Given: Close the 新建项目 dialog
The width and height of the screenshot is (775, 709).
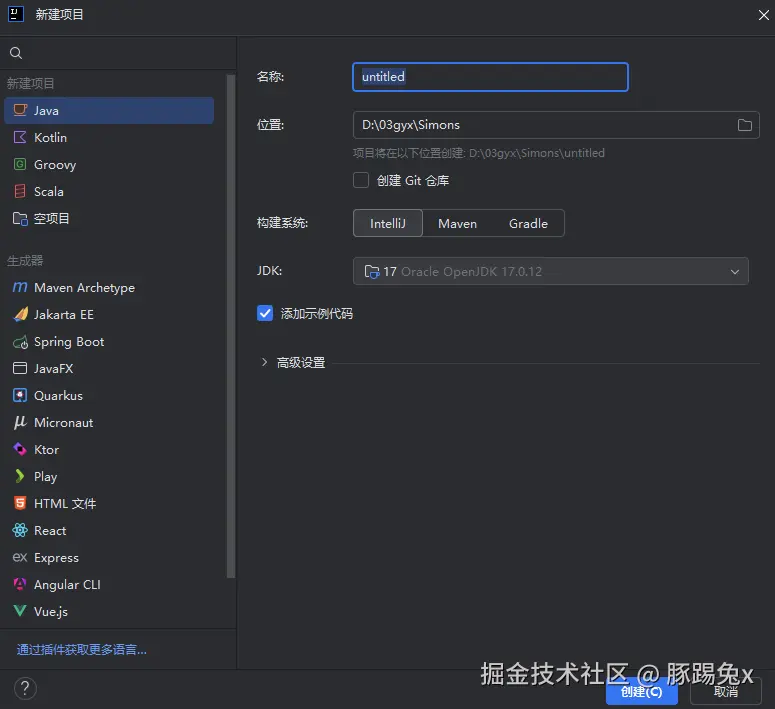Looking at the screenshot, I should point(763,15).
